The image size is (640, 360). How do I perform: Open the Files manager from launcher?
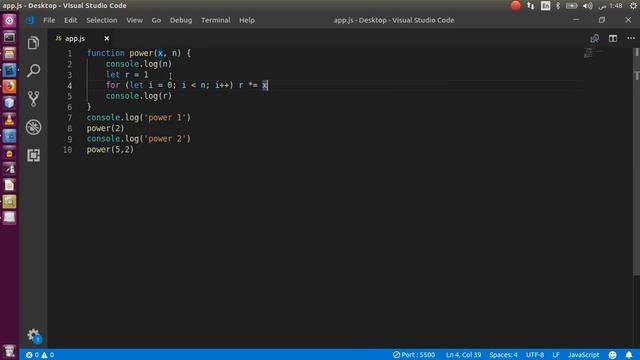(9, 54)
